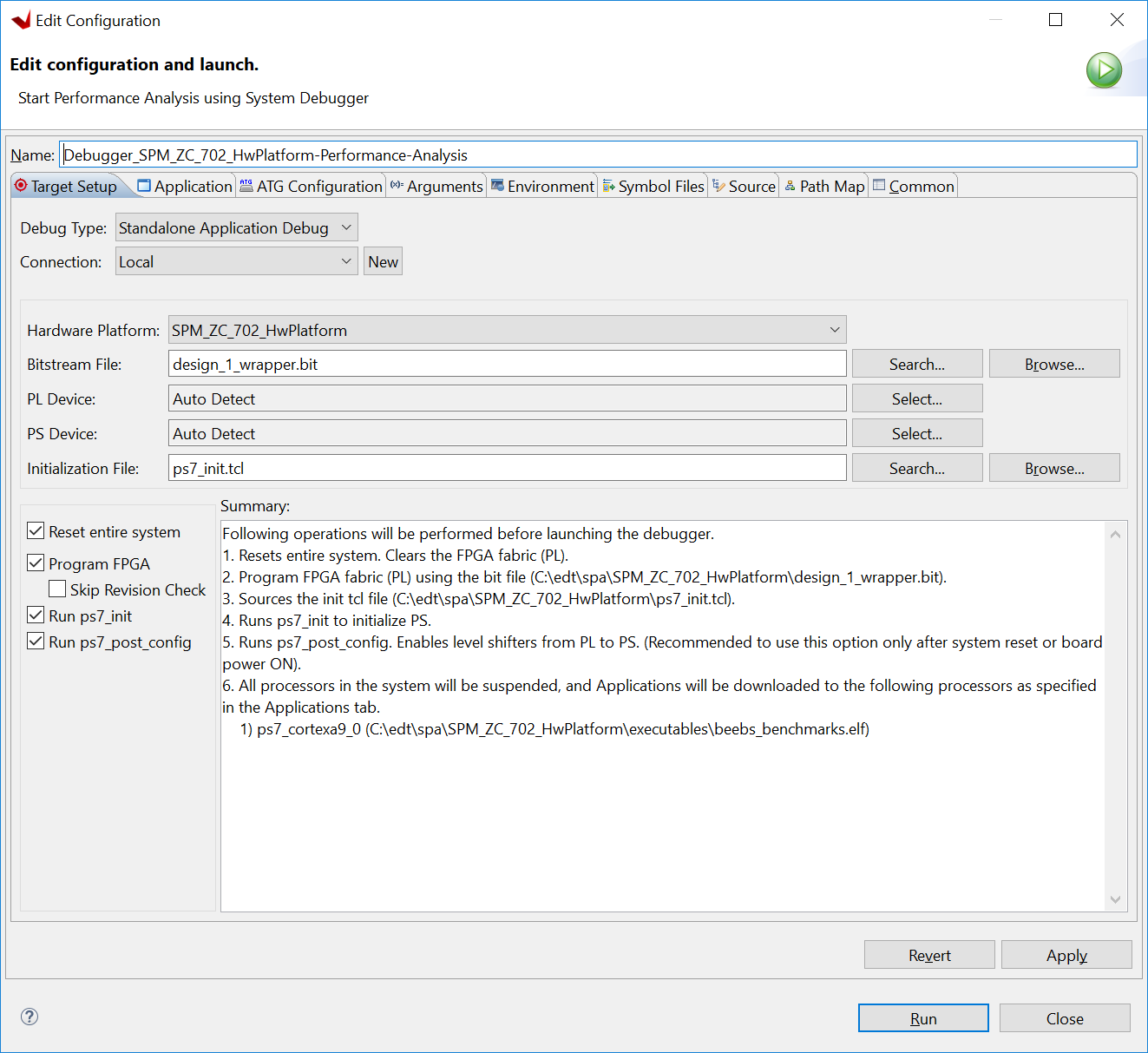The image size is (1148, 1053).
Task: Uncheck Program FPGA
Action: coord(36,563)
